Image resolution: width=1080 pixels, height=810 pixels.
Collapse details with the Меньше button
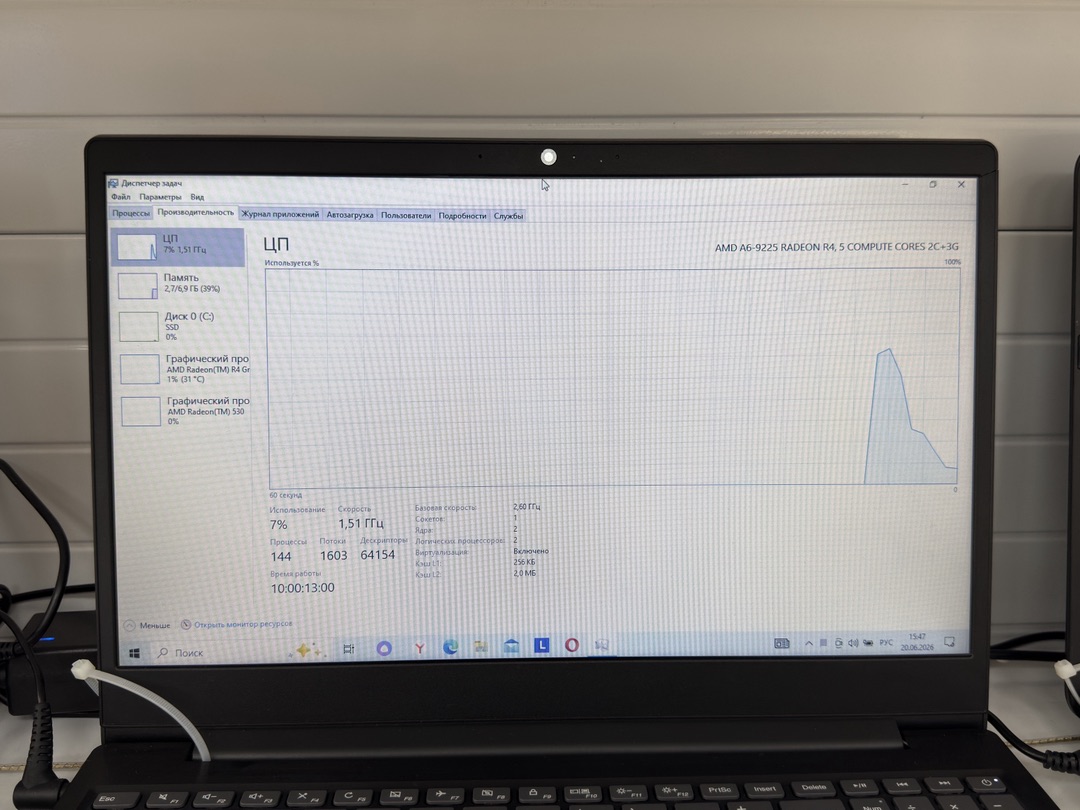pyautogui.click(x=147, y=625)
